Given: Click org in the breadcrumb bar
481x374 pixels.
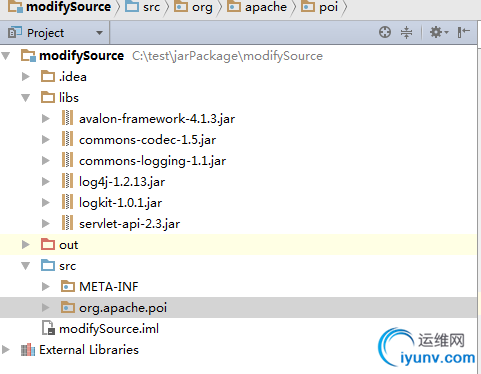Looking at the screenshot, I should click(x=194, y=7).
